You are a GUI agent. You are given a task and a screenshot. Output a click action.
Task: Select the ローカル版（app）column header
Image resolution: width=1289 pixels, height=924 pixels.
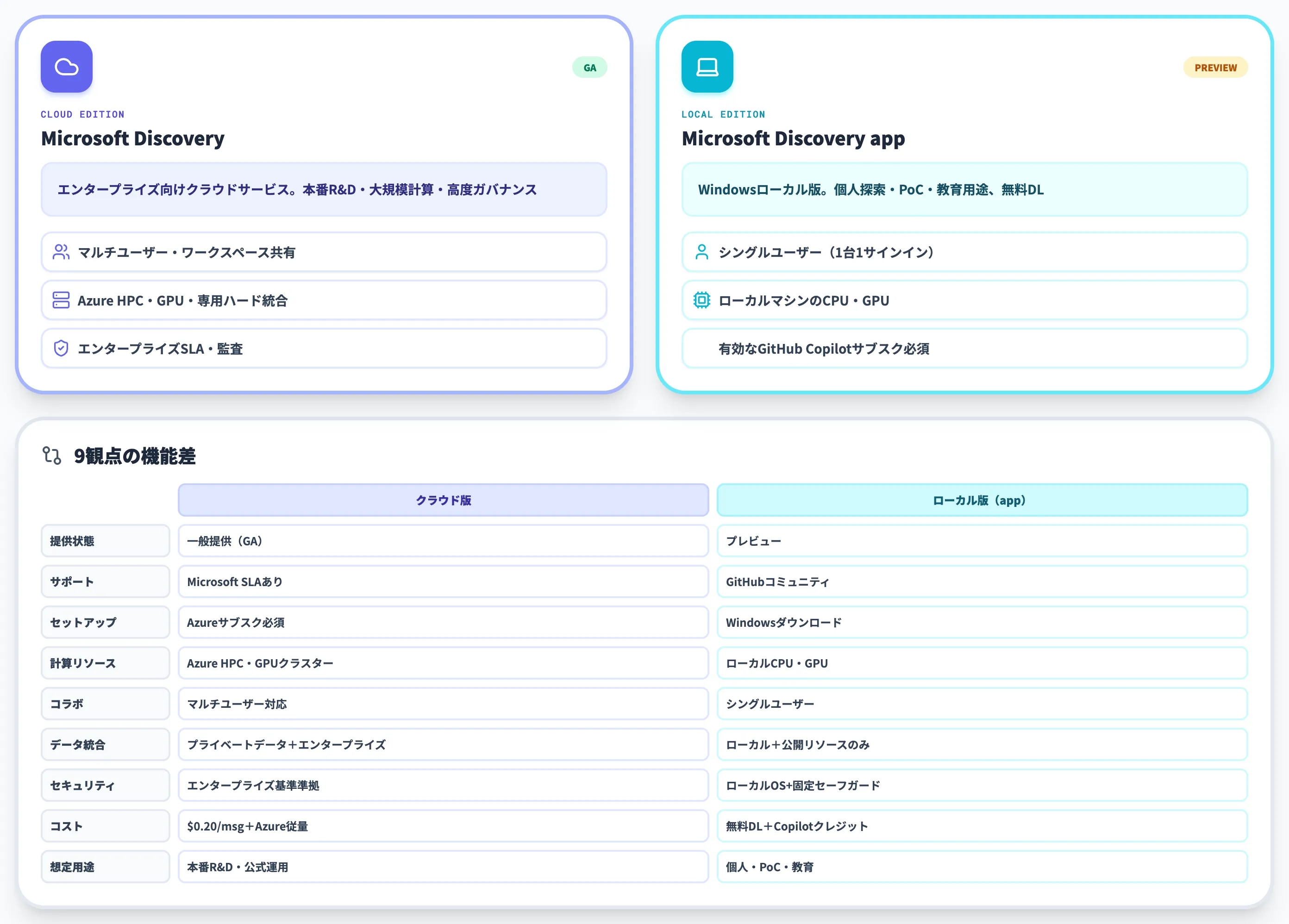tap(982, 500)
